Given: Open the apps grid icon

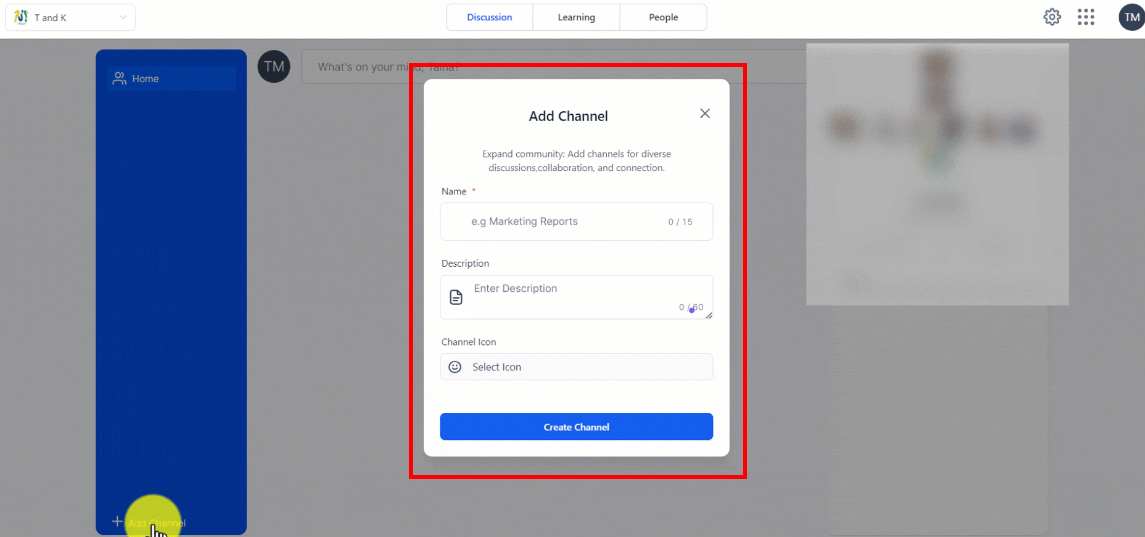Looking at the screenshot, I should point(1086,17).
